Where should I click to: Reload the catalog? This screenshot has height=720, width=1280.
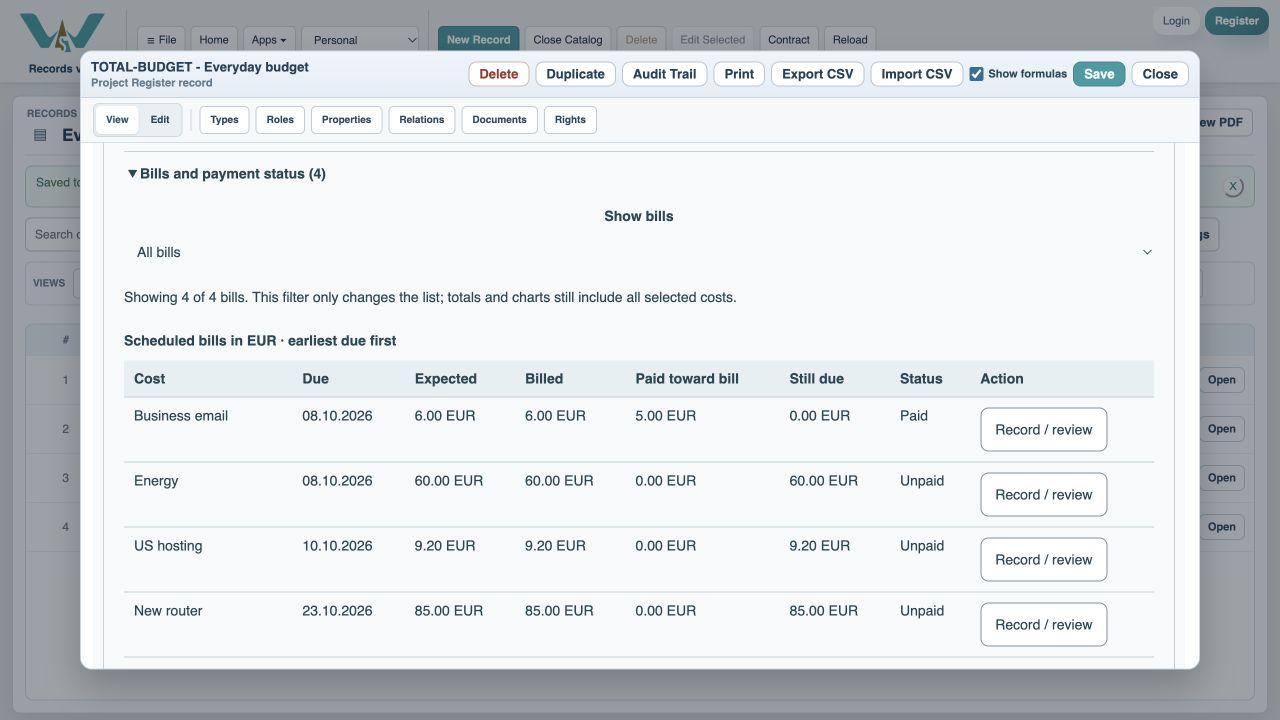850,40
